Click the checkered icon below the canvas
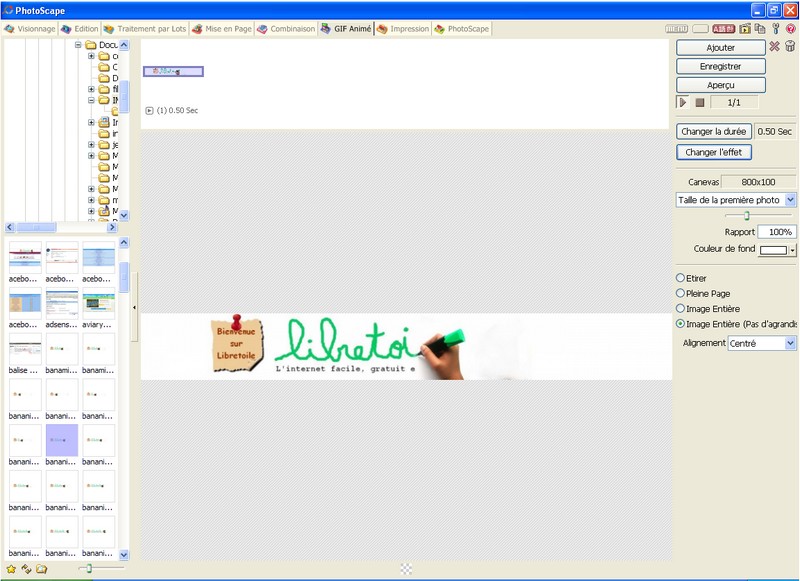The height and width of the screenshot is (581, 800). coord(406,569)
